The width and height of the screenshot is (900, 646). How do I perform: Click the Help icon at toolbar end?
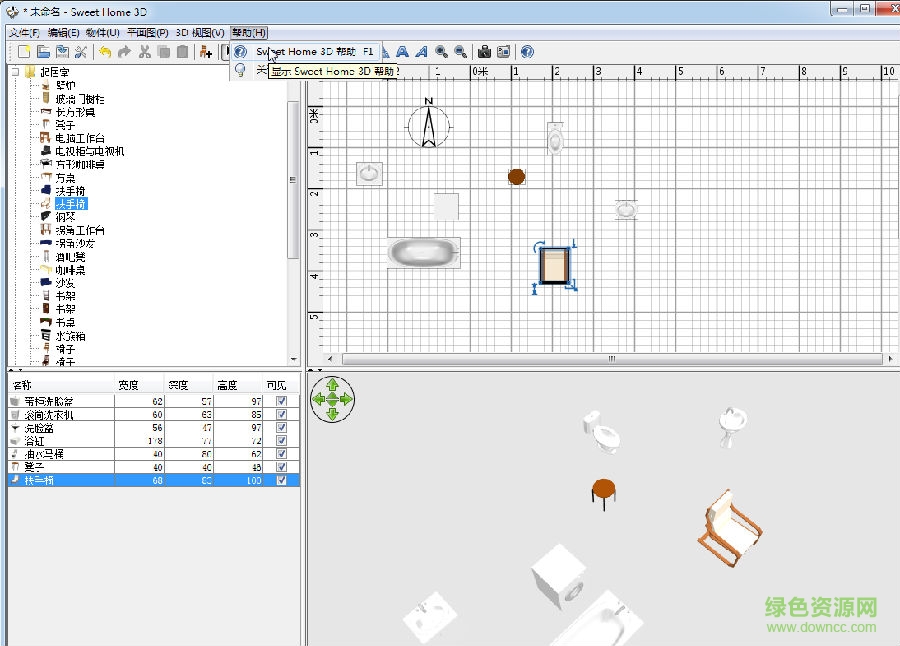tap(527, 51)
